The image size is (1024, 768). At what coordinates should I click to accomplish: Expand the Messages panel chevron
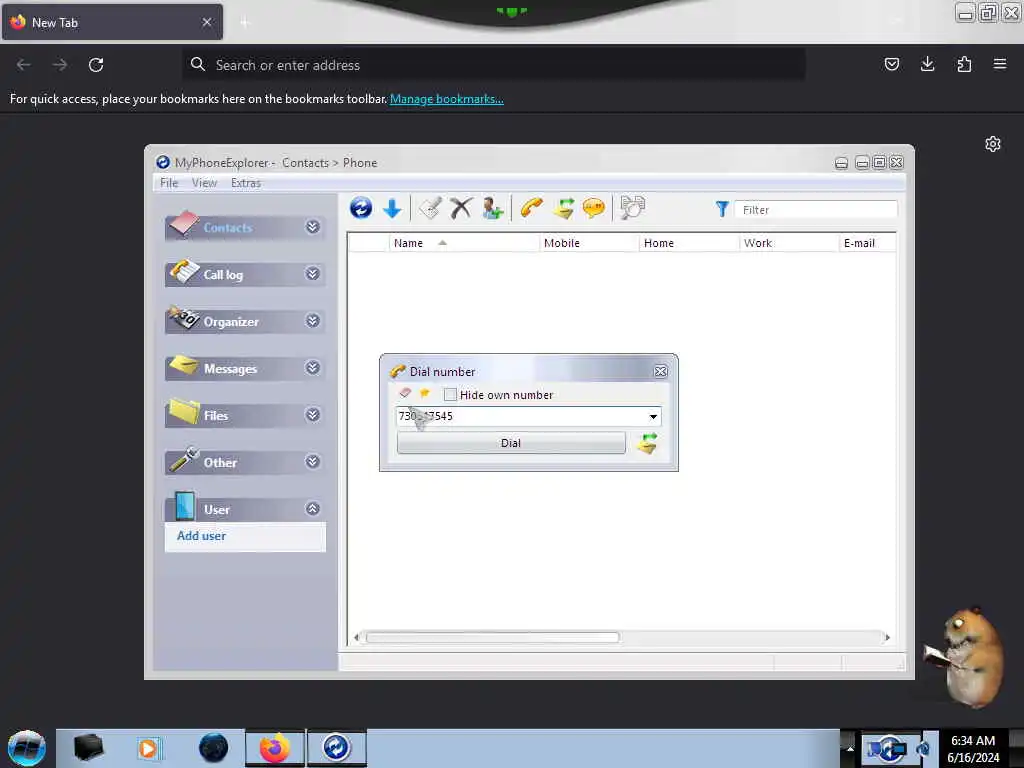point(313,368)
